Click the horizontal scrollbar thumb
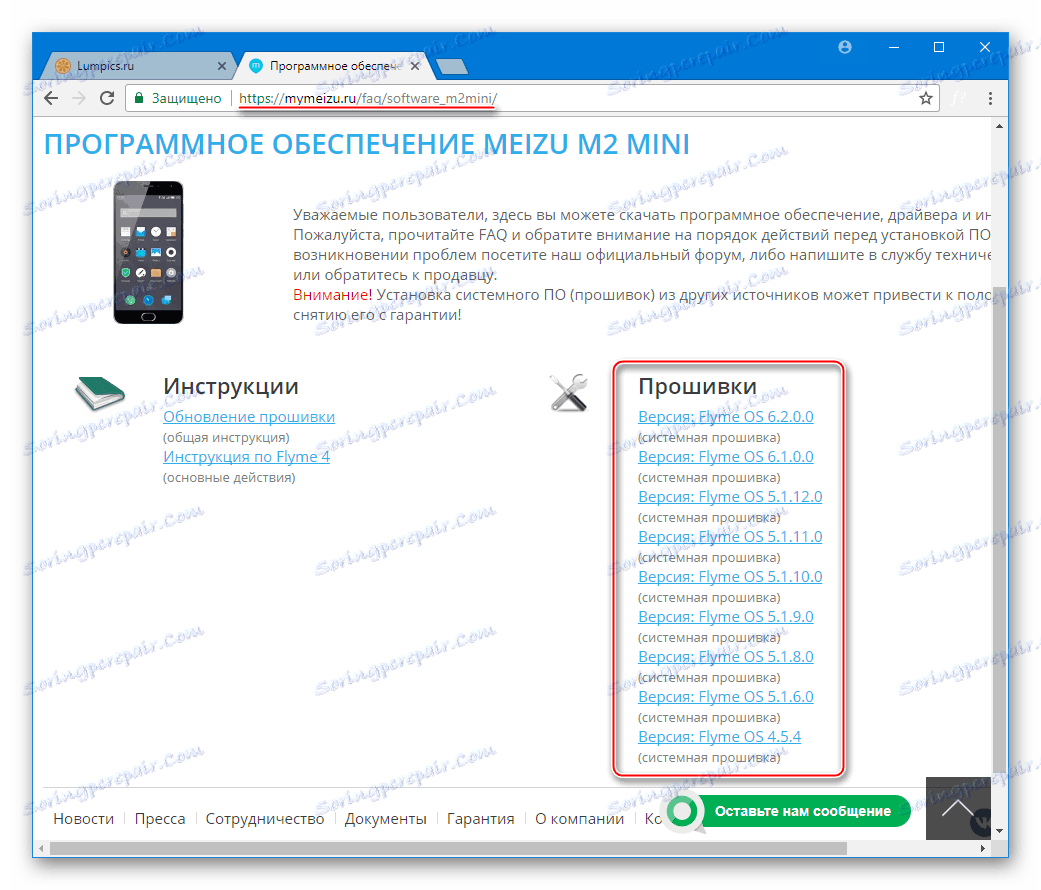The height and width of the screenshot is (890, 1041). (x=448, y=848)
